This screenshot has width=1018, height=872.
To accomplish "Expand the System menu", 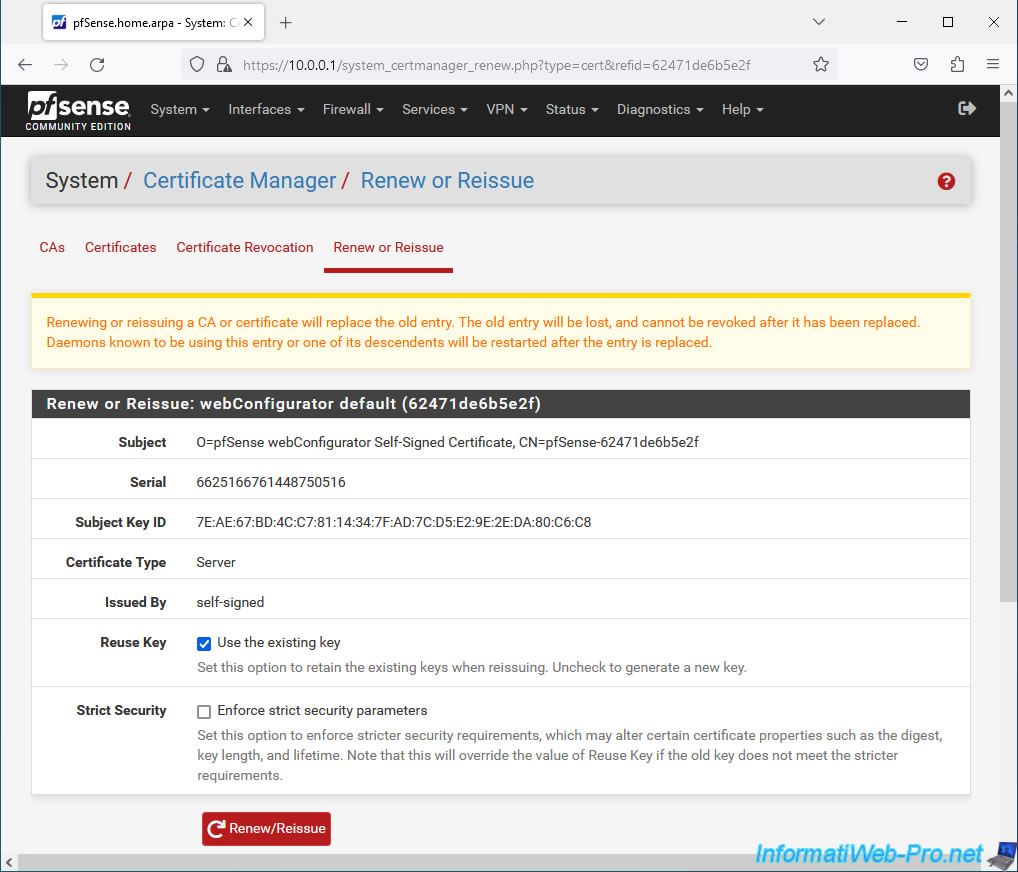I will click(180, 109).
